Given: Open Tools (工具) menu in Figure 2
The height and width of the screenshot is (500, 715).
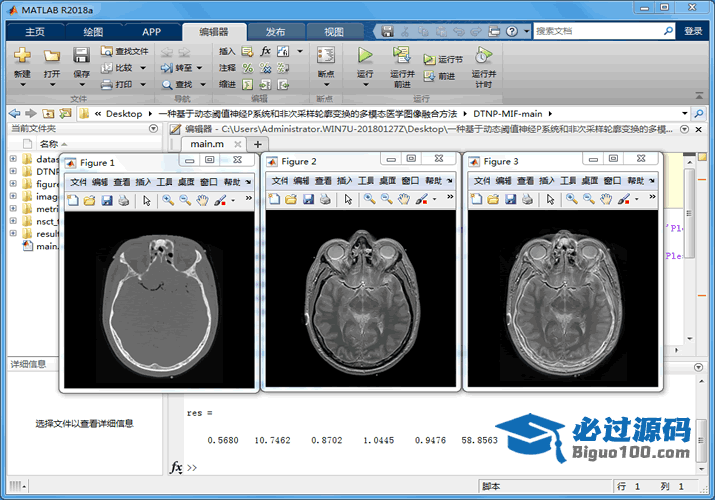Looking at the screenshot, I should click(x=366, y=181).
